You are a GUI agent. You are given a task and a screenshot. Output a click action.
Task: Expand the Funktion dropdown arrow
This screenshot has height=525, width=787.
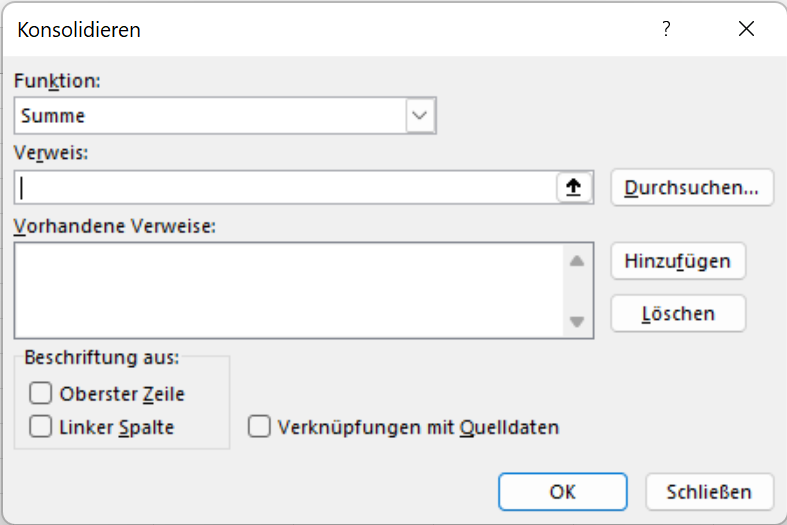coord(420,116)
